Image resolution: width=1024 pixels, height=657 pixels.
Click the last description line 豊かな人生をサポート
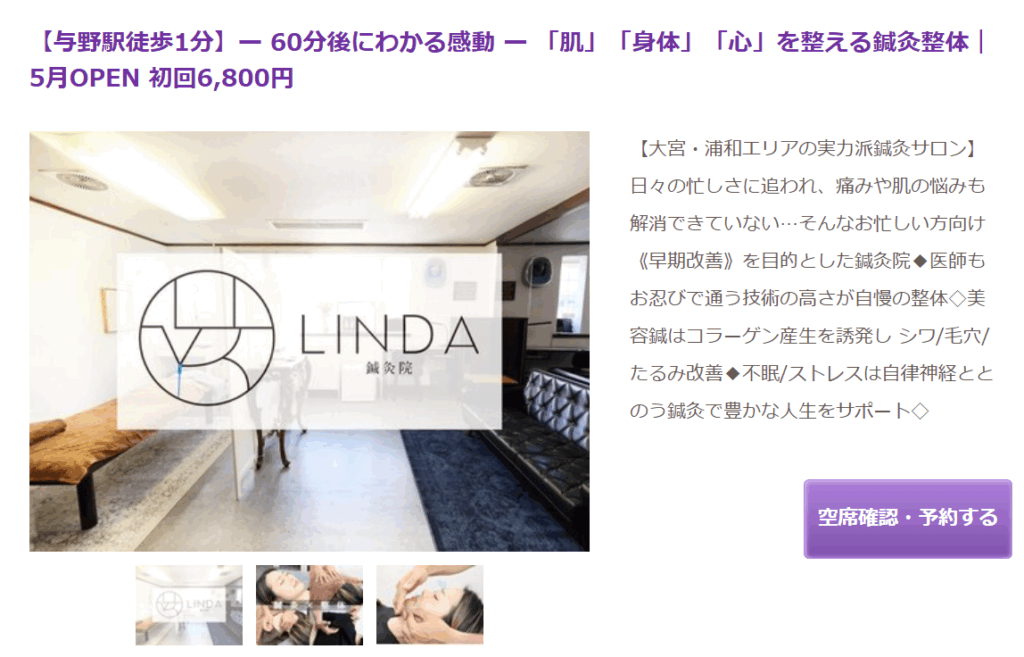pos(778,411)
